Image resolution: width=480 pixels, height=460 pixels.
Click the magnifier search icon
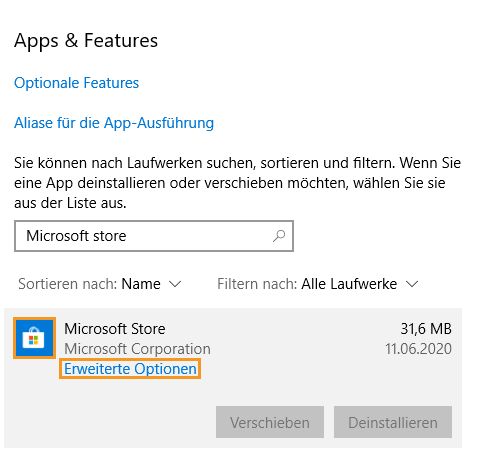click(279, 236)
